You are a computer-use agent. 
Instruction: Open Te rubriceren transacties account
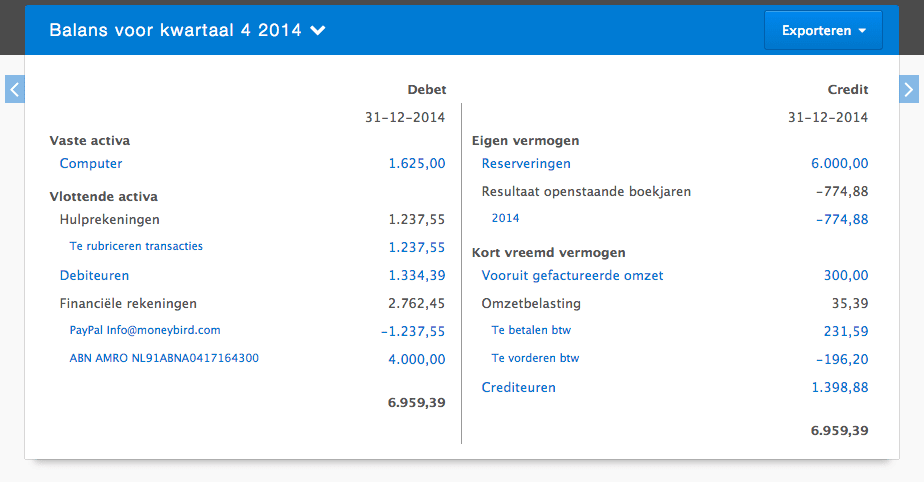[x=136, y=246]
